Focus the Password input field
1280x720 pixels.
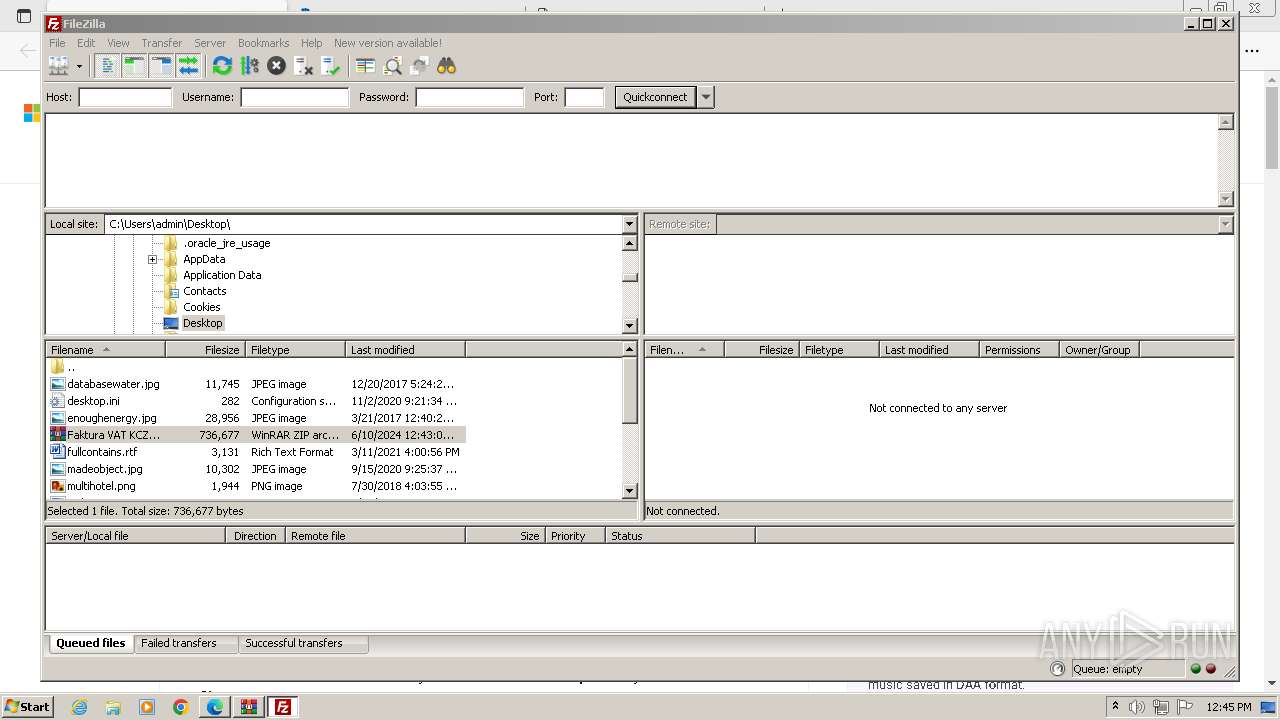(469, 97)
